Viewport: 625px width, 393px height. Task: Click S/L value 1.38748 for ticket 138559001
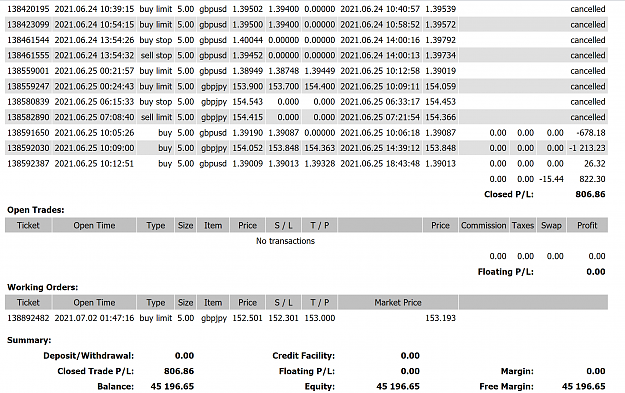tap(283, 71)
